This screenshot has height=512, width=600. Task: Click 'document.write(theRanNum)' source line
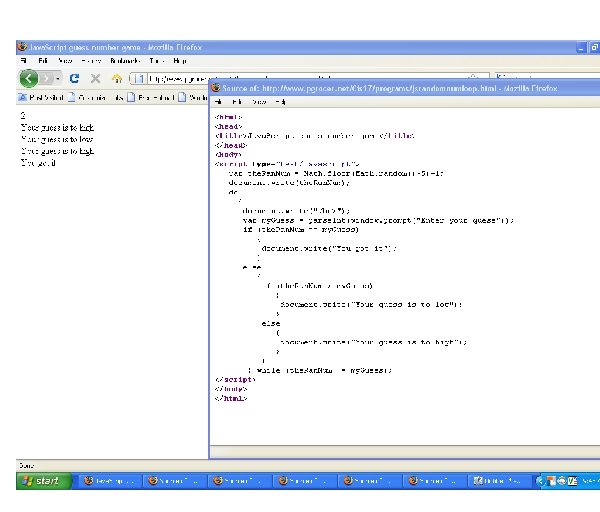289,183
